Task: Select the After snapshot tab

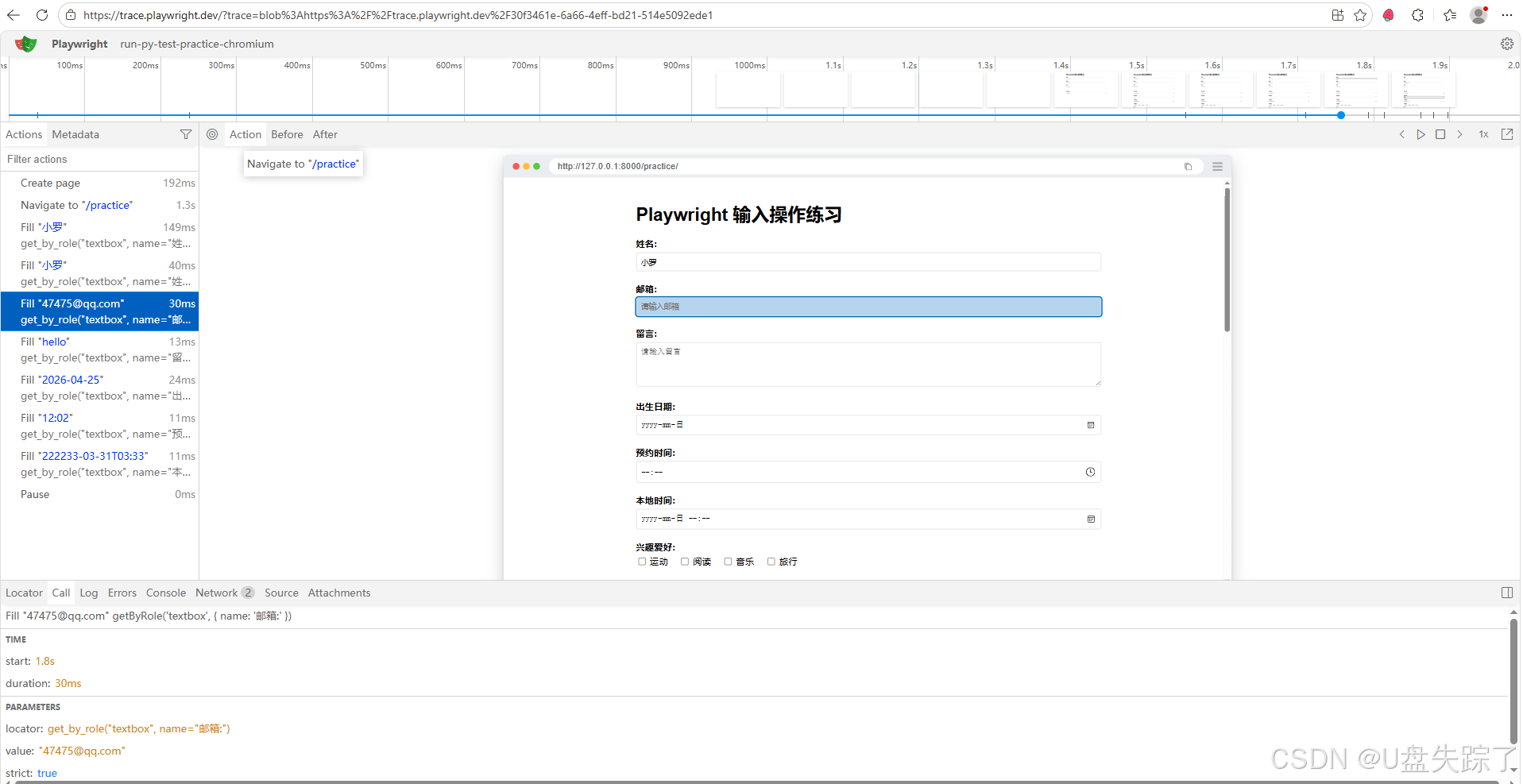Action: (325, 134)
